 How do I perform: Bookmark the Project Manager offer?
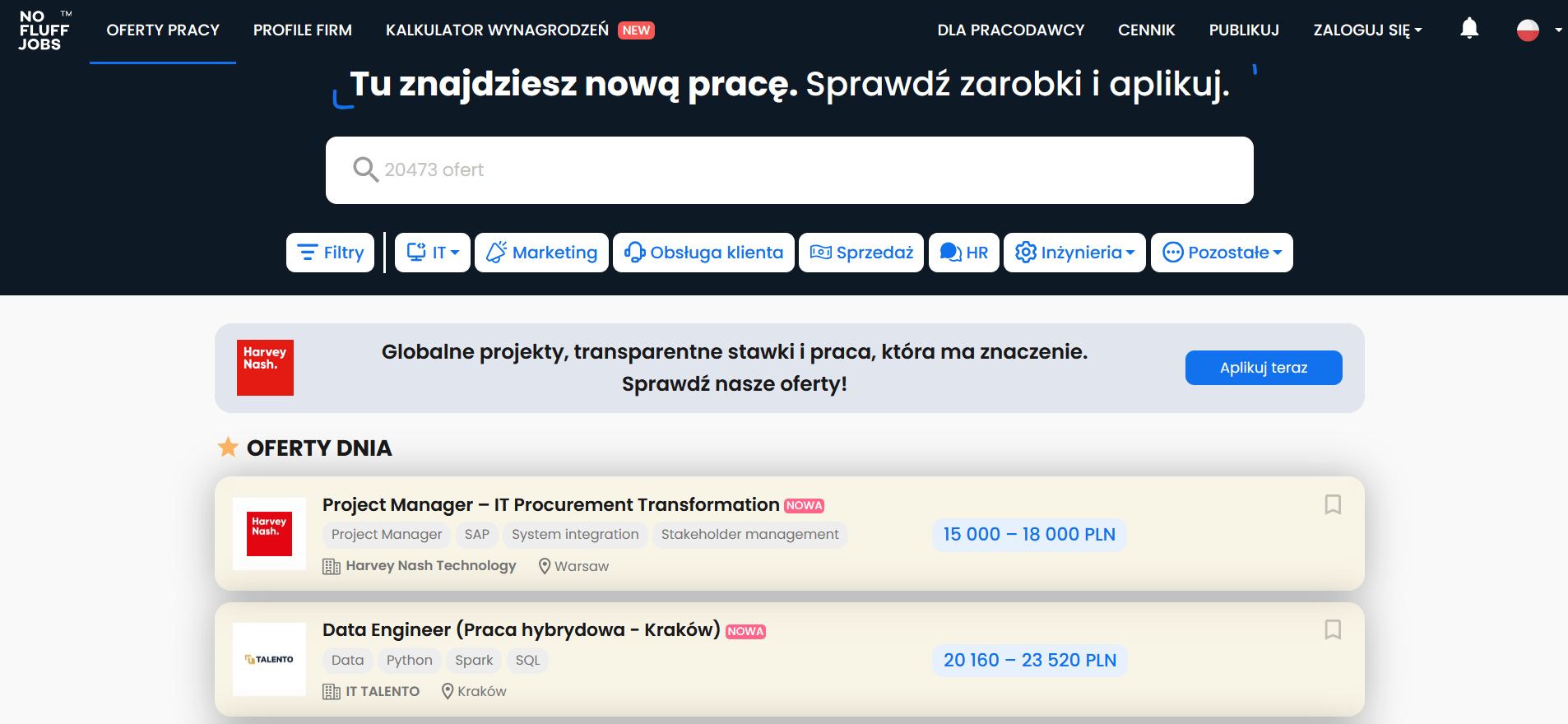point(1333,504)
